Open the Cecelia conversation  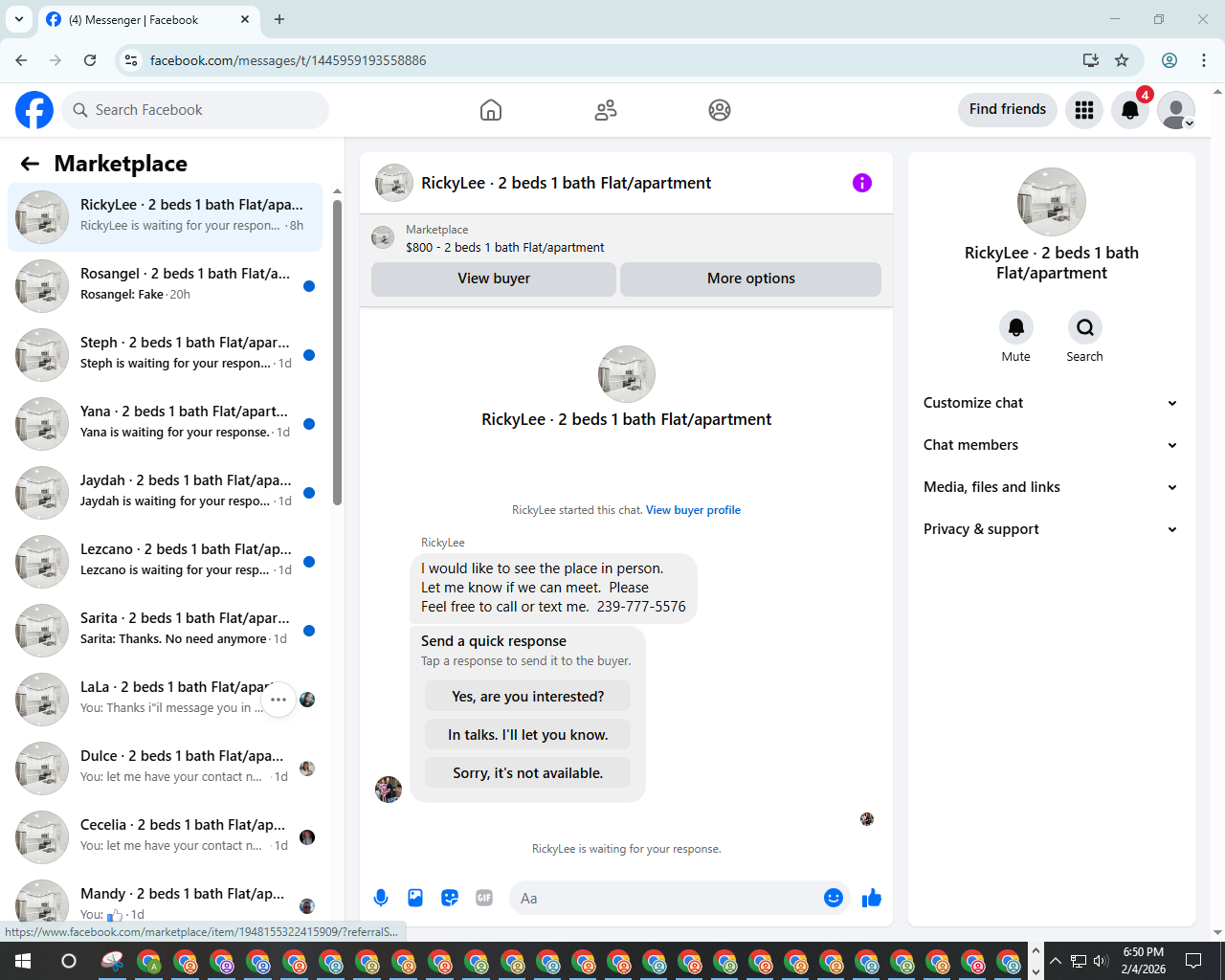click(166, 837)
